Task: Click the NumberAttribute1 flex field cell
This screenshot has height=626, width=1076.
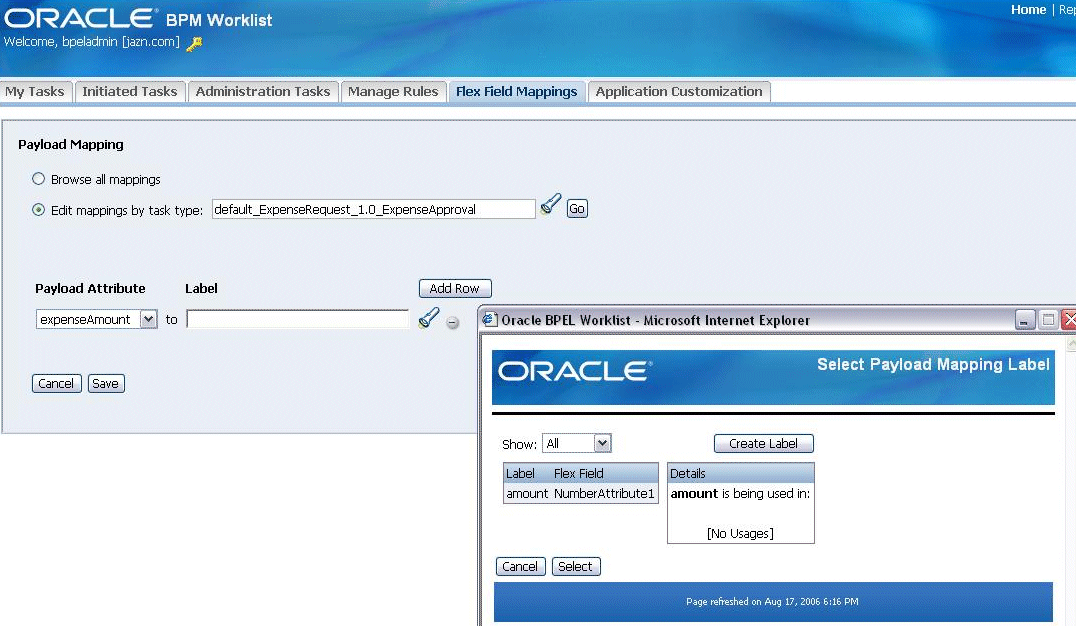Action: (x=604, y=494)
